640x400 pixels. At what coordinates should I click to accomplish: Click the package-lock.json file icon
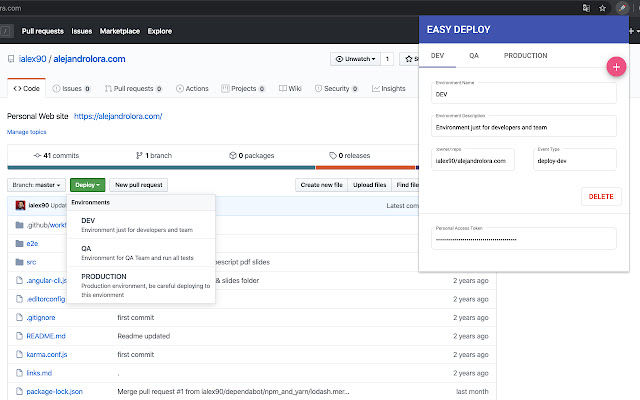(19, 391)
